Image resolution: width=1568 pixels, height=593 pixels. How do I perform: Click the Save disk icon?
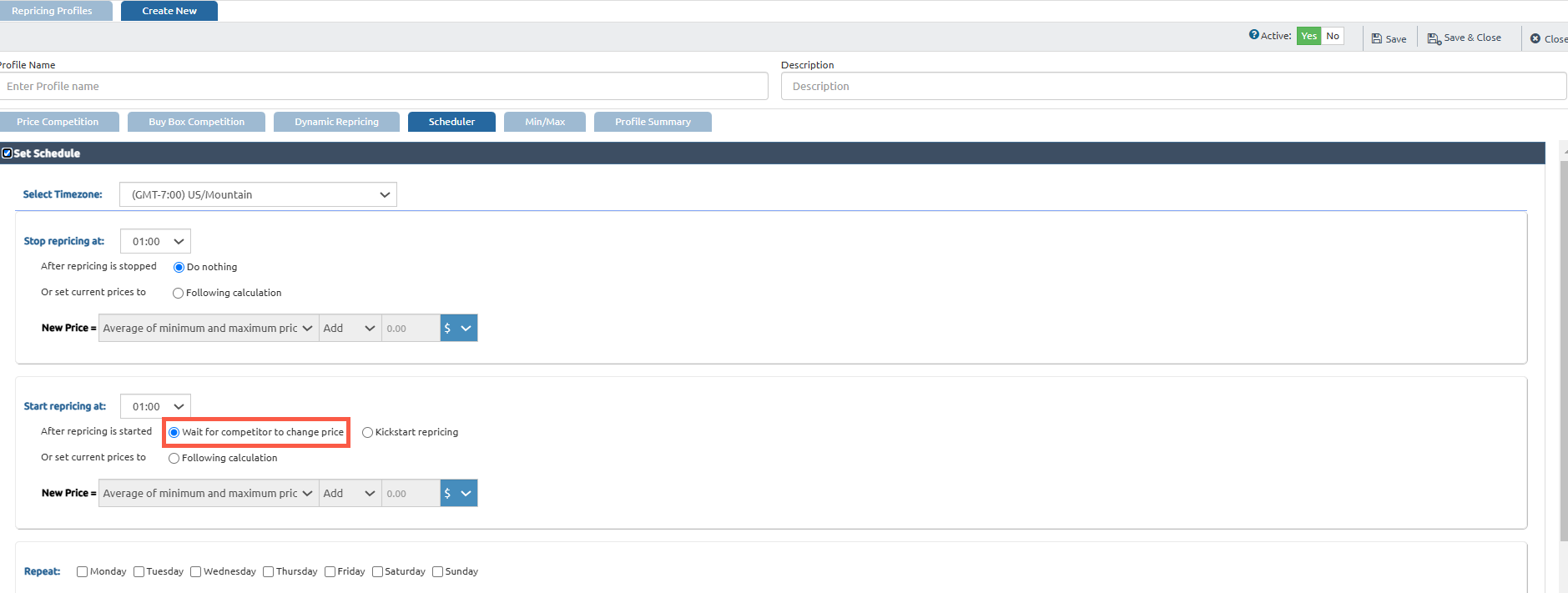click(x=1377, y=39)
